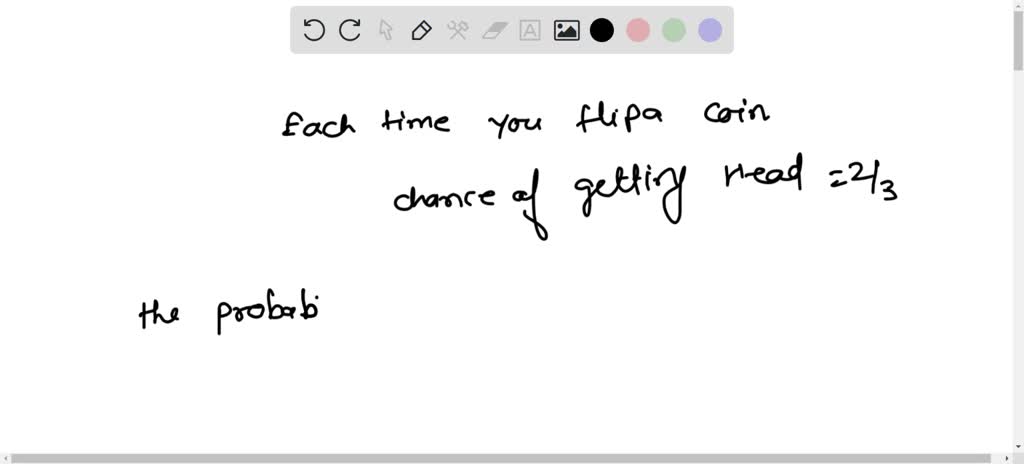The width and height of the screenshot is (1024, 464).
Task: Switch ink color to green
Action: point(674,30)
